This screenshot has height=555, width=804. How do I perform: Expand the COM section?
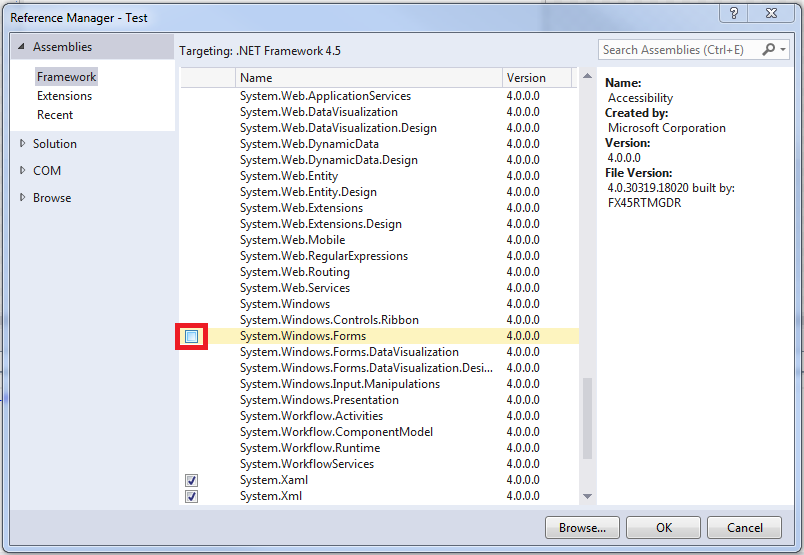point(22,170)
